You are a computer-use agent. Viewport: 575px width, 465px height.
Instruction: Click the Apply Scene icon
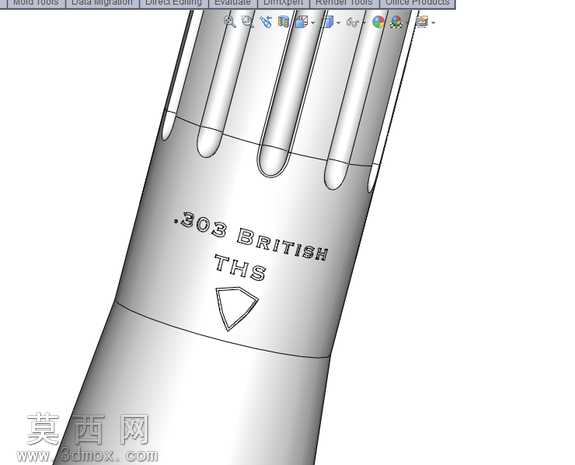396,22
